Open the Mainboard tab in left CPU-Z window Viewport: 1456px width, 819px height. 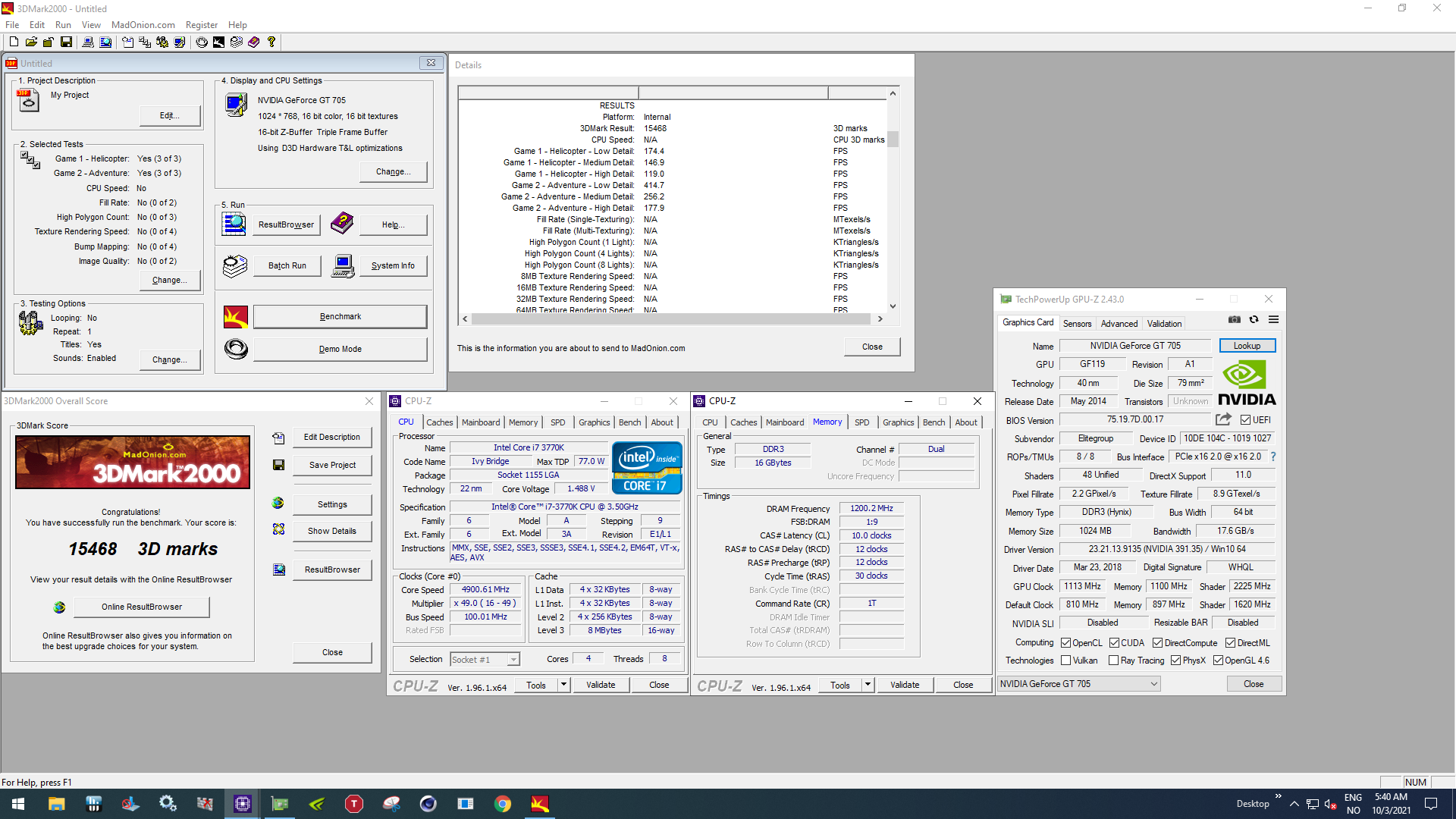coord(481,422)
